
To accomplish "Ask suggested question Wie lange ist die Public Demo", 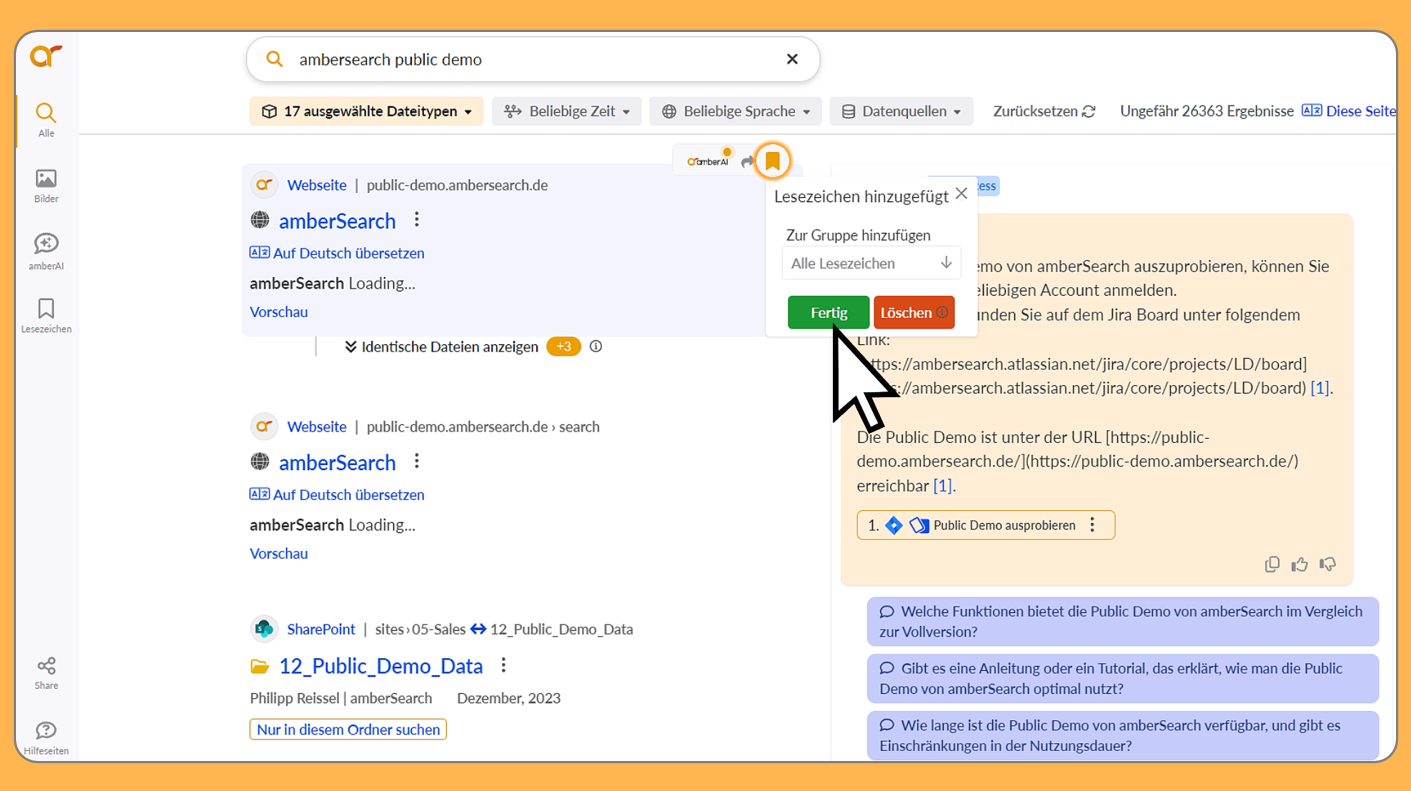I will [x=1123, y=736].
